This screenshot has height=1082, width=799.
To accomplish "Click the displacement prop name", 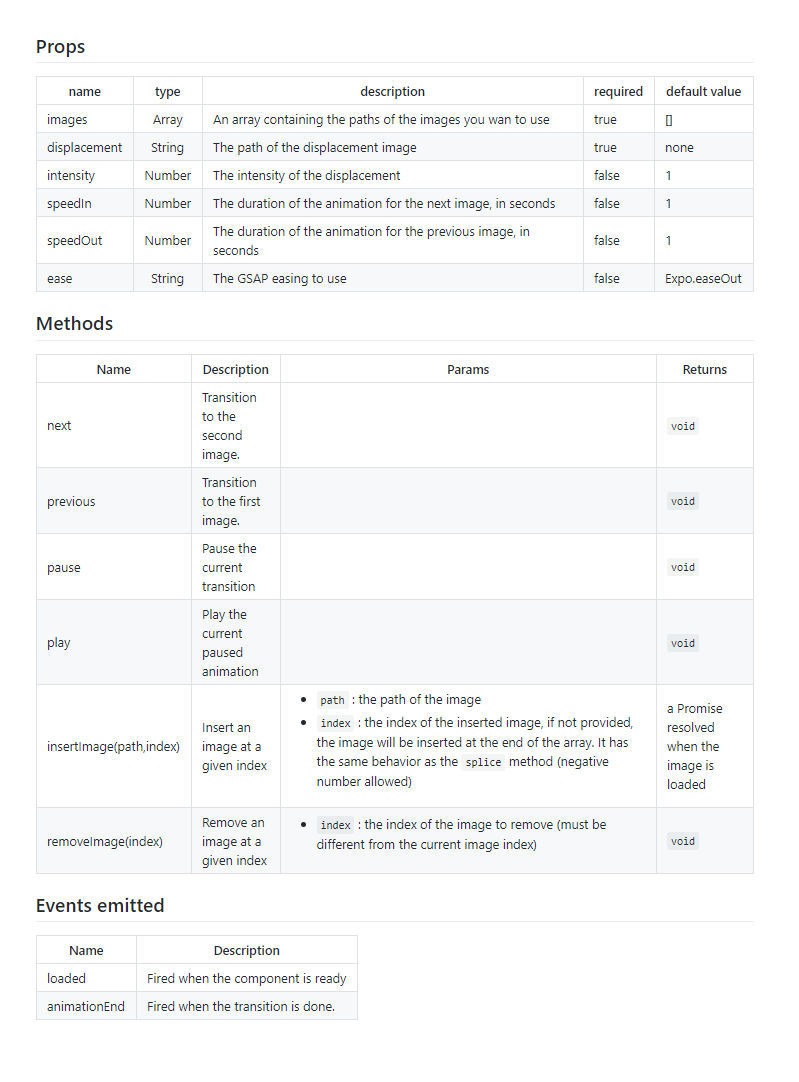I will (84, 148).
